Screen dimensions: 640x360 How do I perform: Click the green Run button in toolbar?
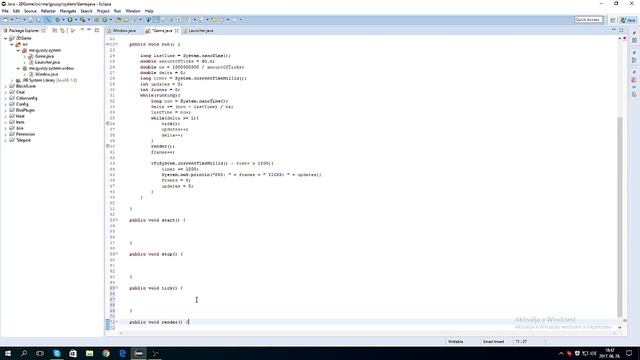(70, 20)
